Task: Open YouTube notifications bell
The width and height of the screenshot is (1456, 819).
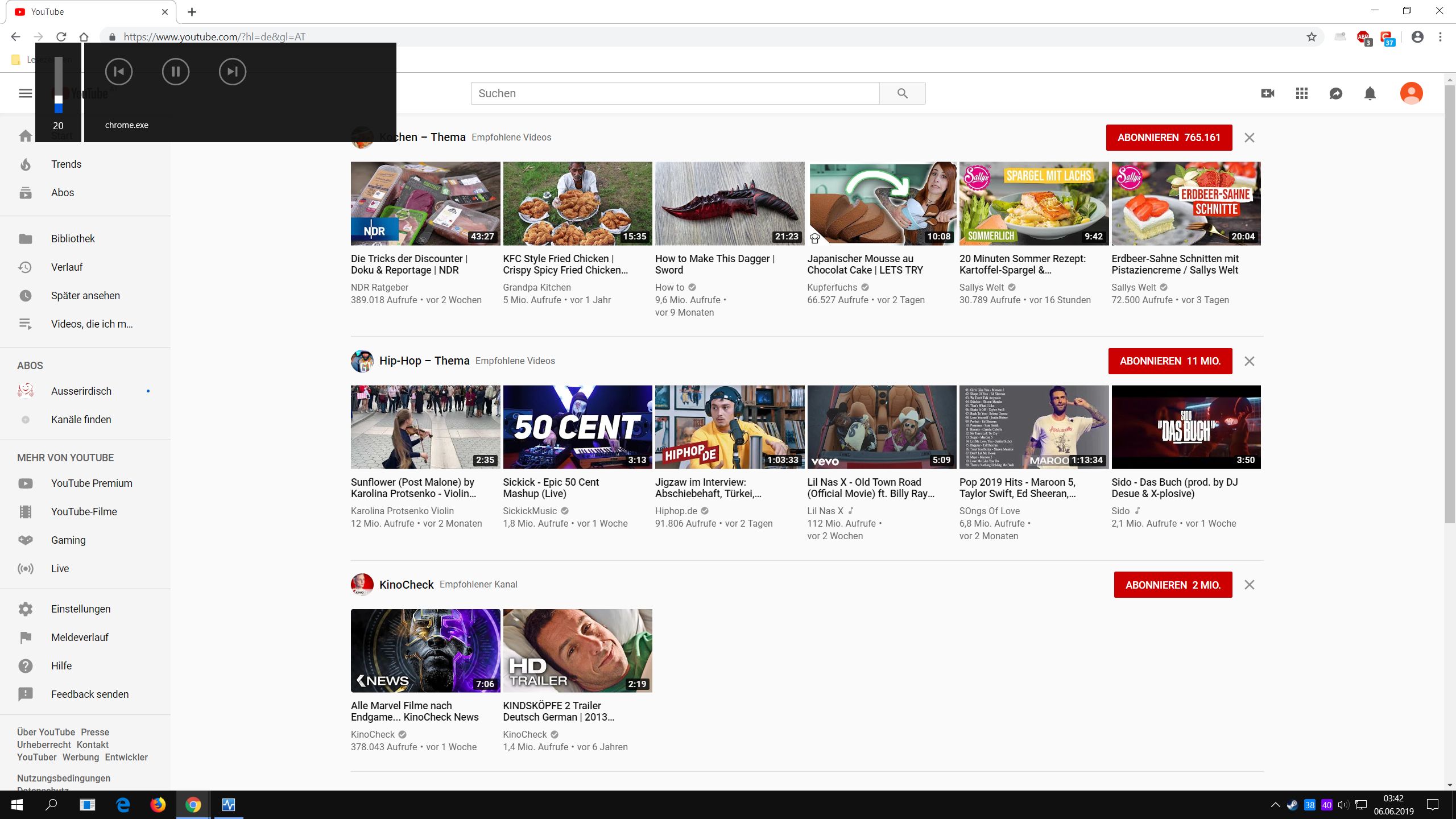Action: coord(1370,93)
